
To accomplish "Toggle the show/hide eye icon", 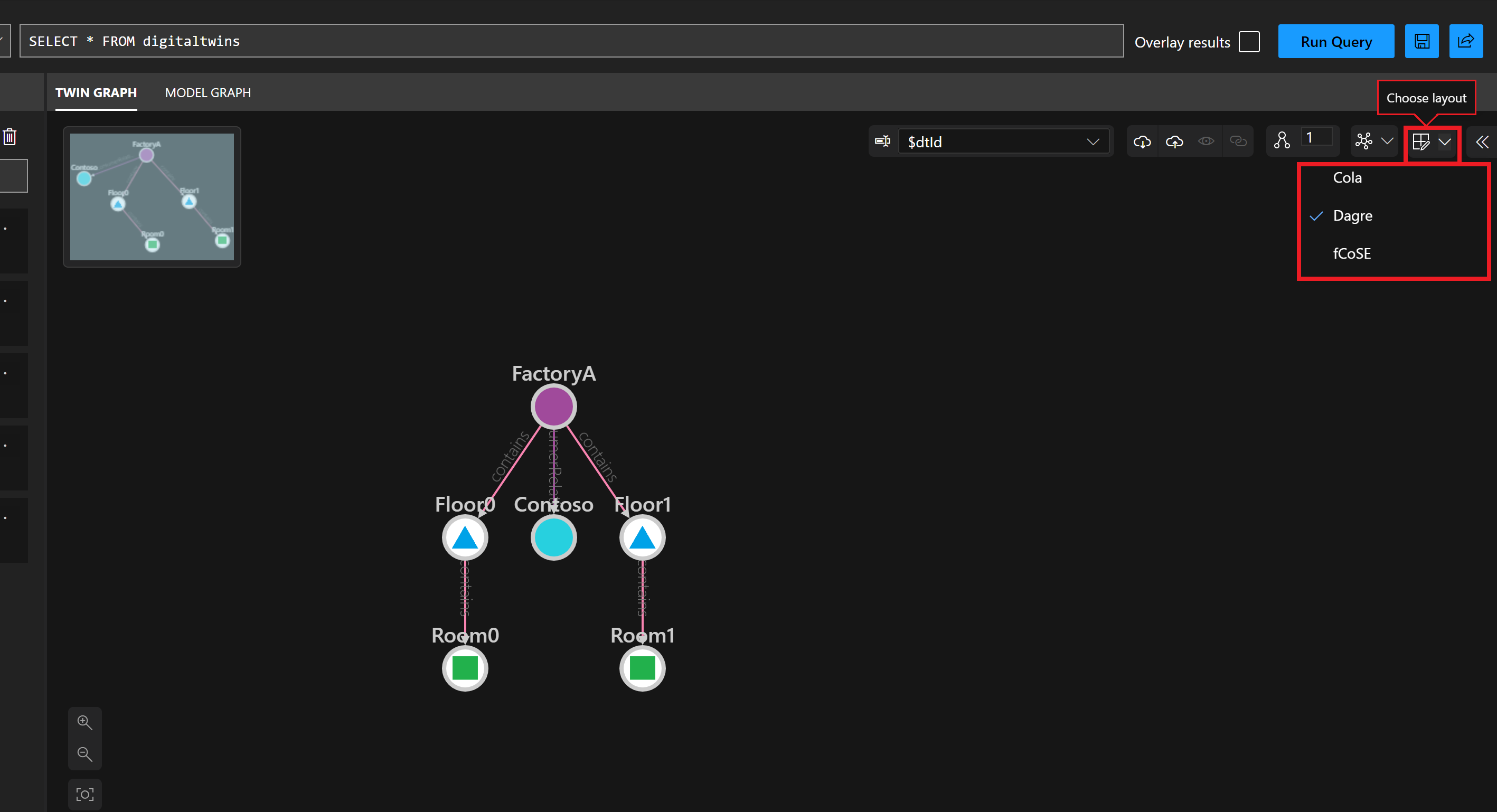I will (1206, 141).
